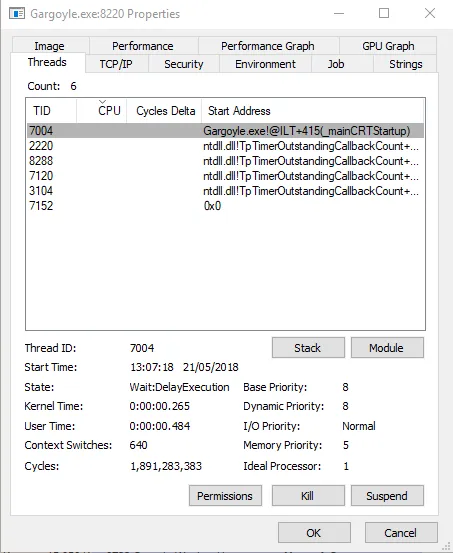Click the Thread ID value 7004 below list
Screen dimensions: 453x553
point(142,348)
